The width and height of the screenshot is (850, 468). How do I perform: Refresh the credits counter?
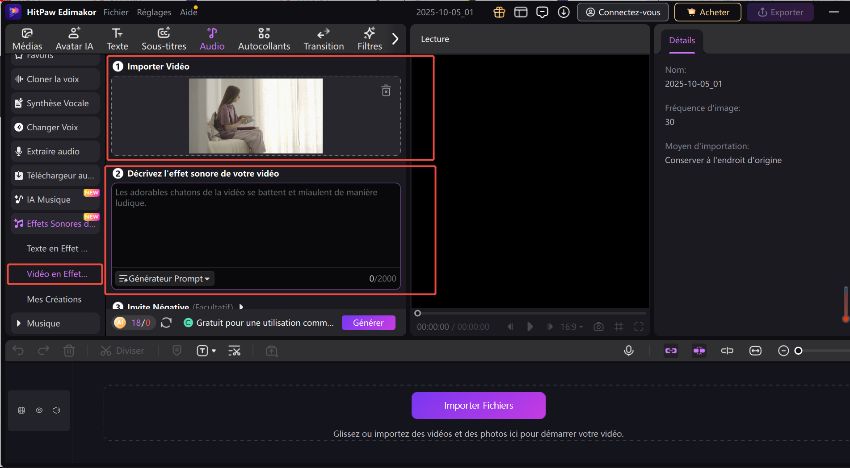click(166, 323)
